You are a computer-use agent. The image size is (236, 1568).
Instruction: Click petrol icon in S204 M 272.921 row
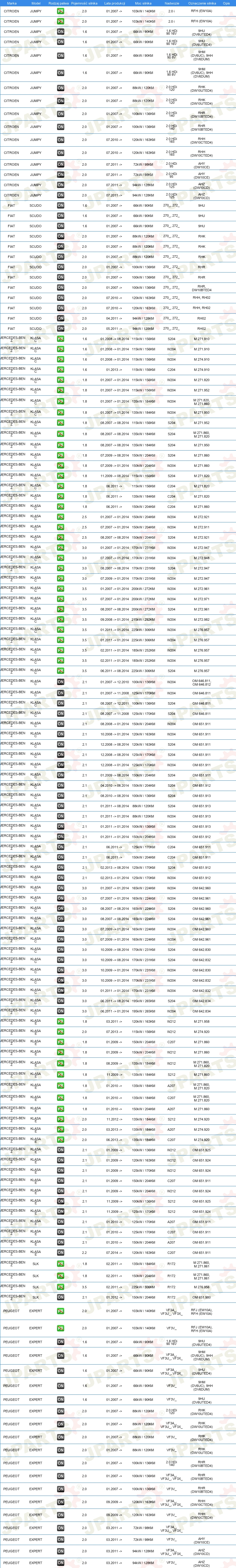(x=60, y=537)
